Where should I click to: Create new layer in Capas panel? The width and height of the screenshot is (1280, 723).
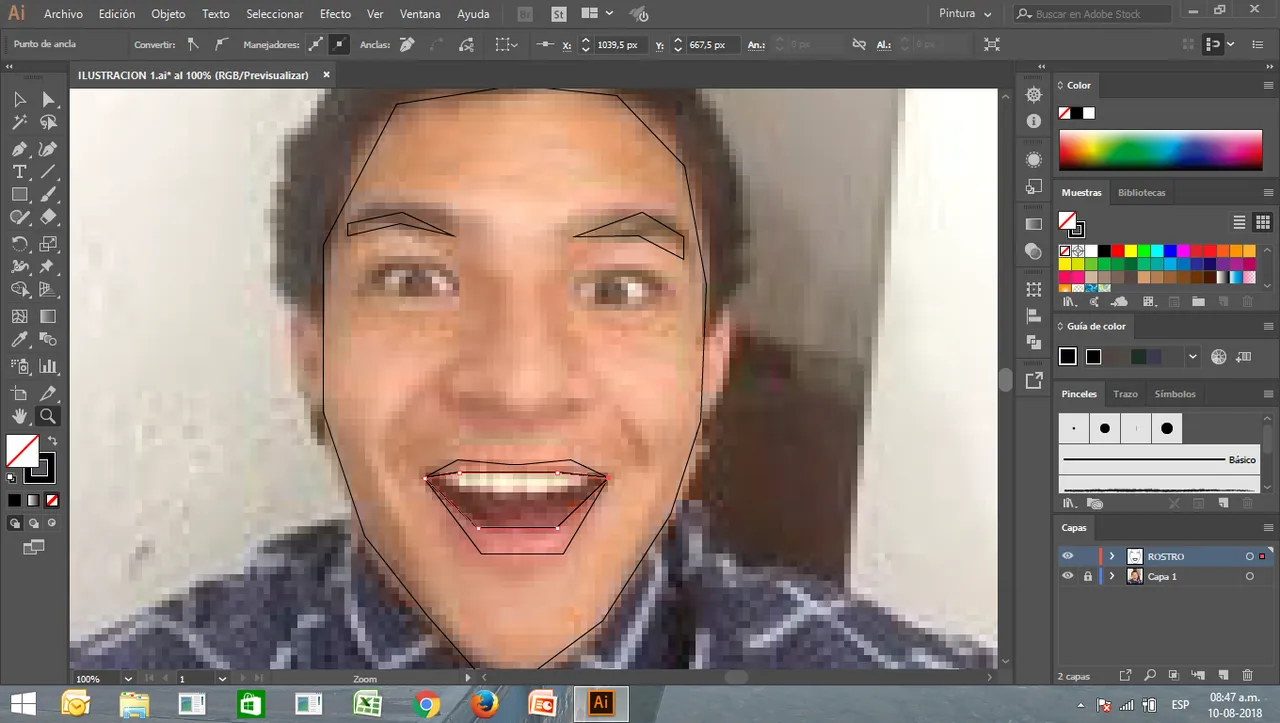[1222, 676]
